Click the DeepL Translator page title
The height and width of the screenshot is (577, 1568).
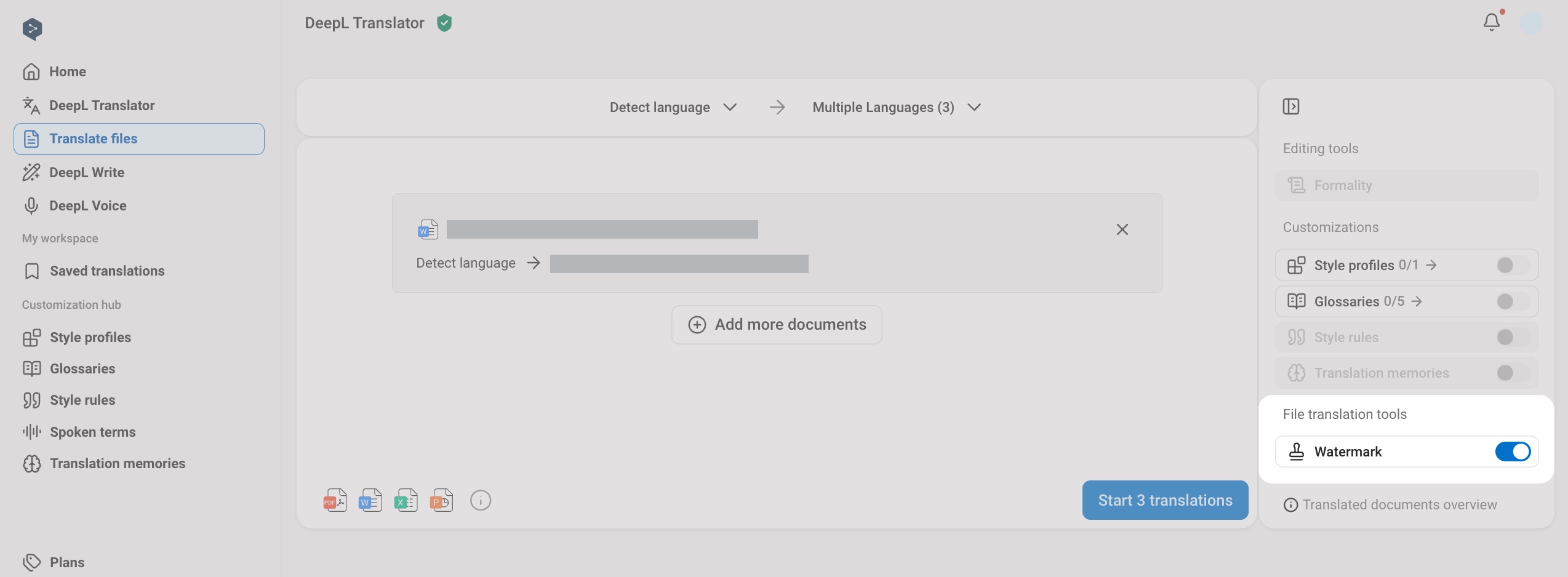[x=364, y=23]
